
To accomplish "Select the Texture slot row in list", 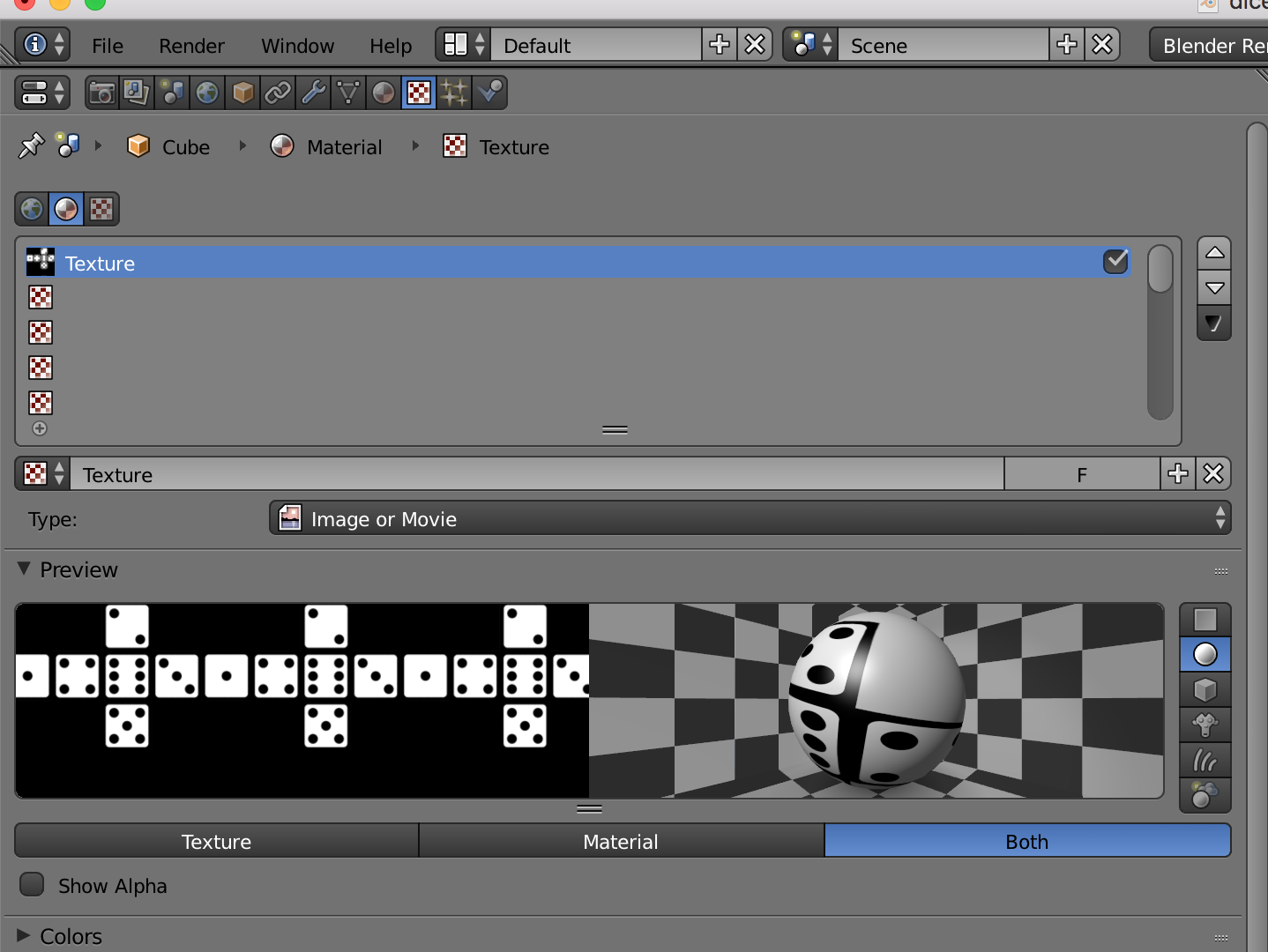I will coord(579,263).
